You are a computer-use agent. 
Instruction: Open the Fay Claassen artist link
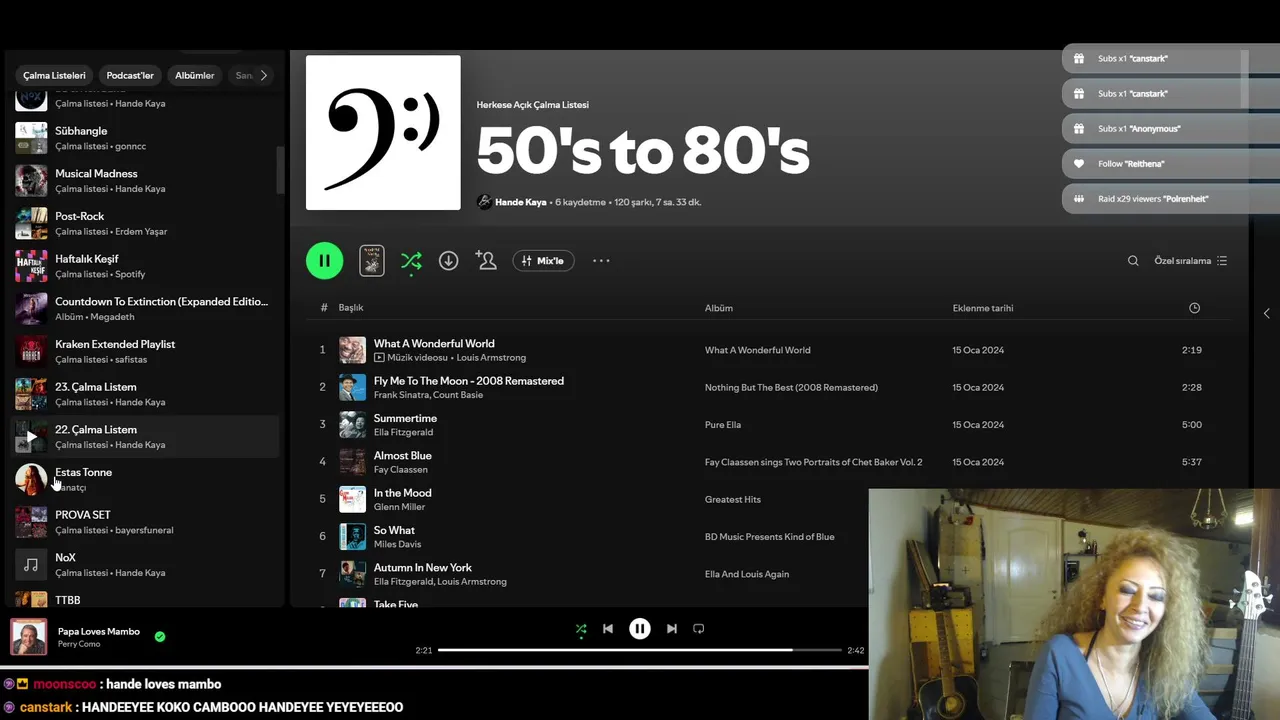pyautogui.click(x=401, y=470)
